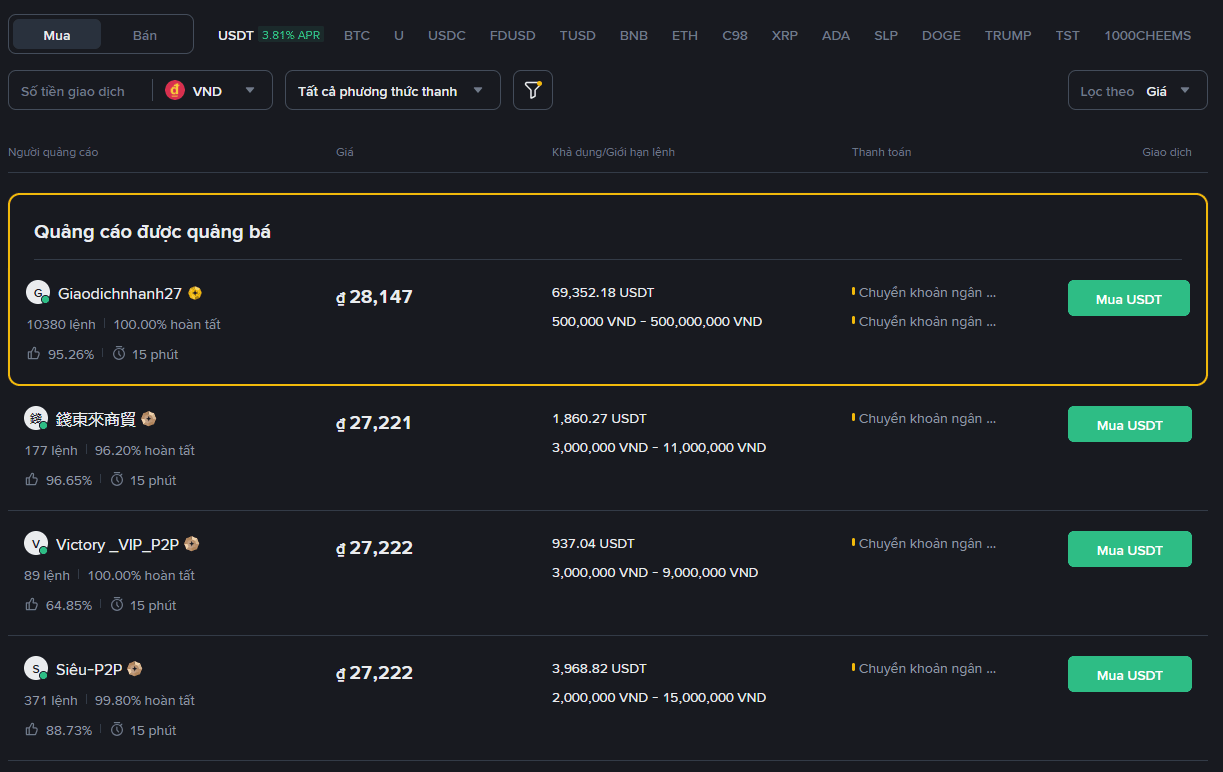Click Siêu-P2P's merchant badge icon

134,669
